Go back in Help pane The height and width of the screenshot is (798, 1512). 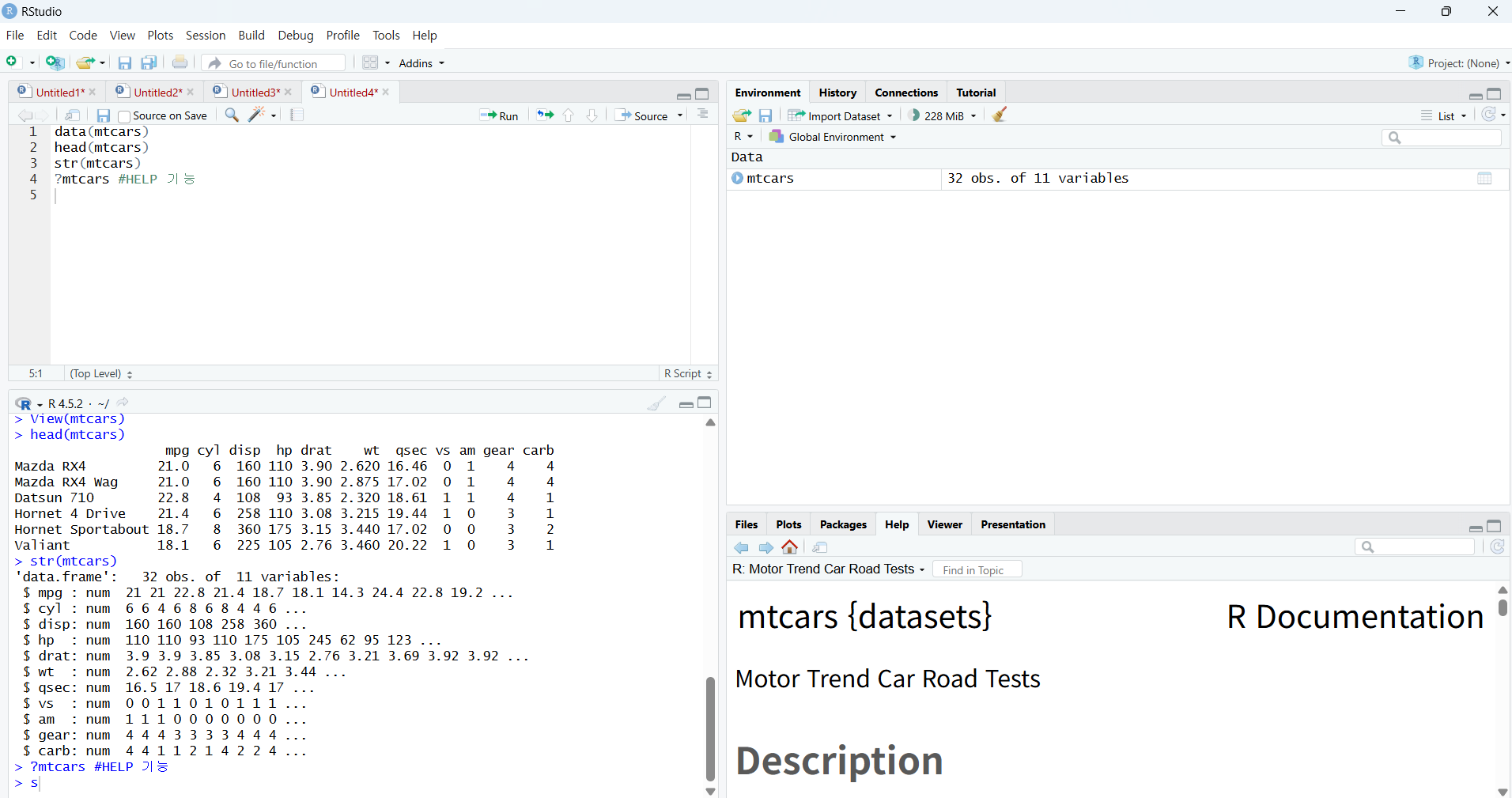click(741, 547)
